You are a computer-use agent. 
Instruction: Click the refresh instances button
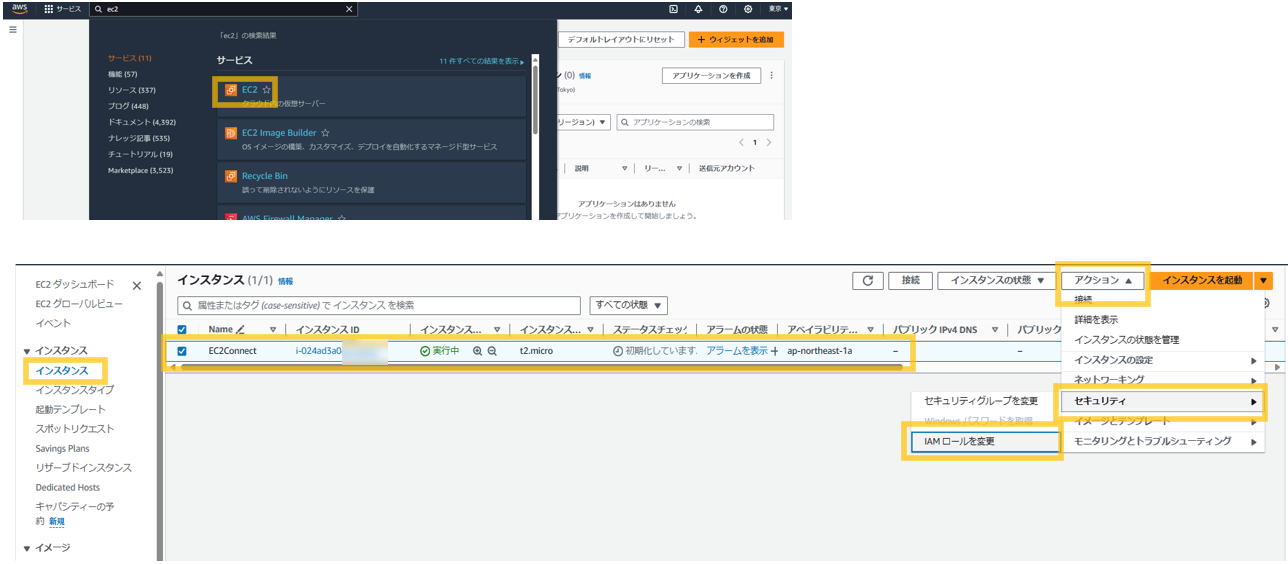[x=867, y=281]
